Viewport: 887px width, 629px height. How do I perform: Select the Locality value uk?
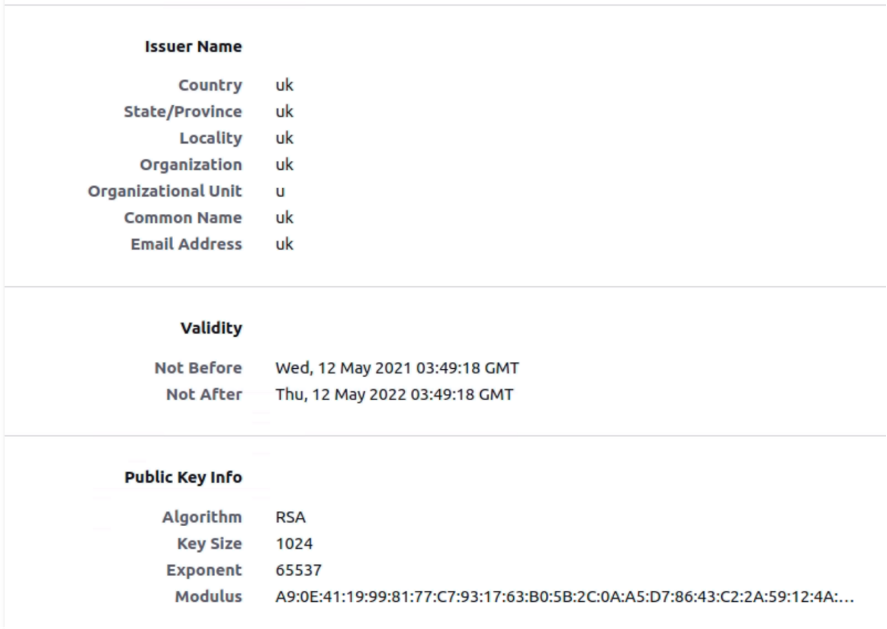[x=284, y=138]
